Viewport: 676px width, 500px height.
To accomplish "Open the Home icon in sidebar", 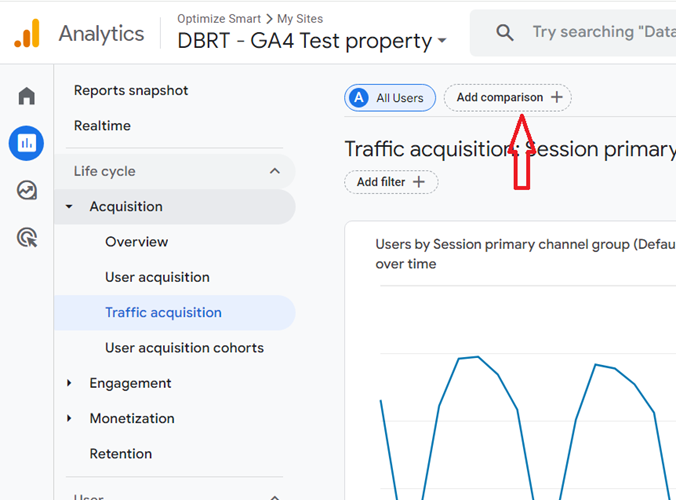I will pos(26,96).
